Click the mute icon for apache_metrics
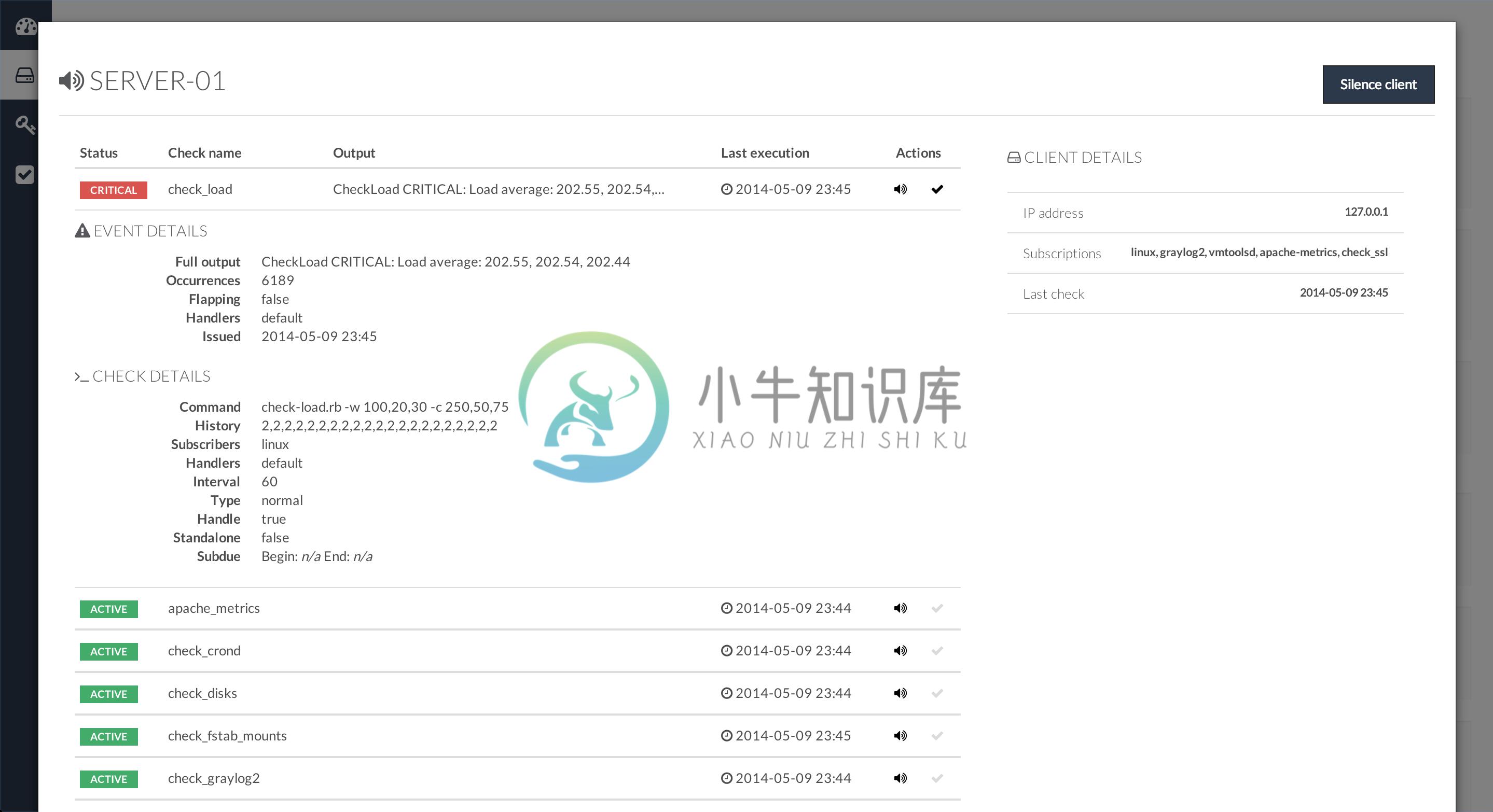The height and width of the screenshot is (812, 1493). point(900,608)
